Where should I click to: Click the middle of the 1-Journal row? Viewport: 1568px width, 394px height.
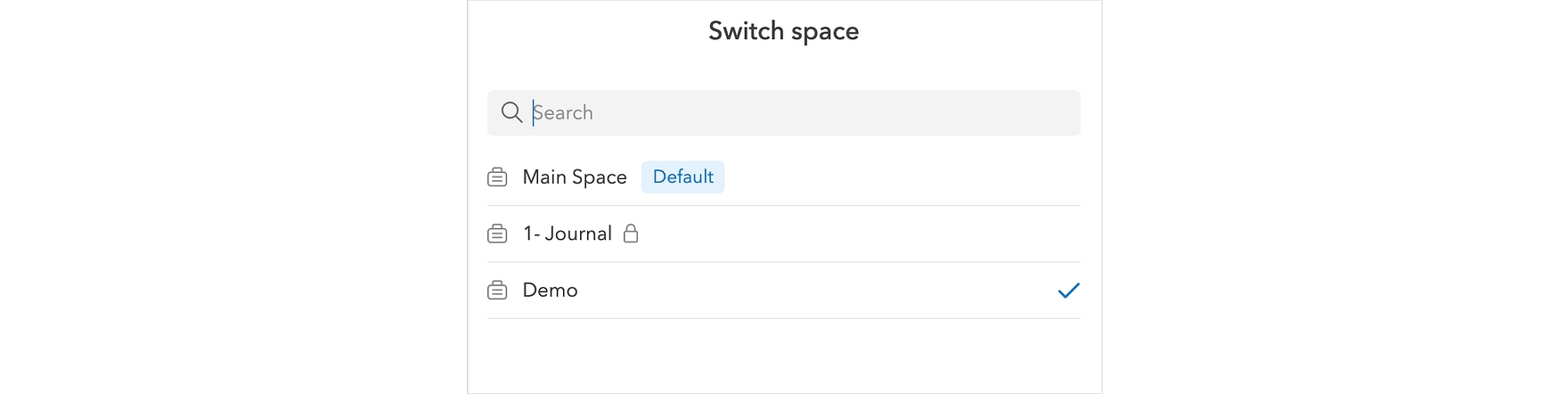(x=784, y=234)
